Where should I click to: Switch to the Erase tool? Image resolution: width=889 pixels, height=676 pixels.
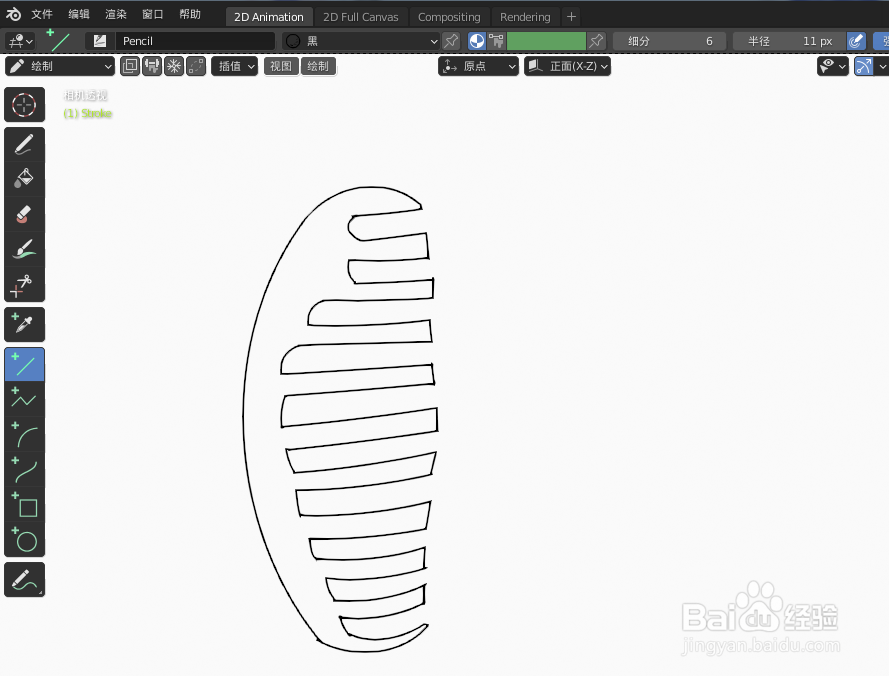24,213
